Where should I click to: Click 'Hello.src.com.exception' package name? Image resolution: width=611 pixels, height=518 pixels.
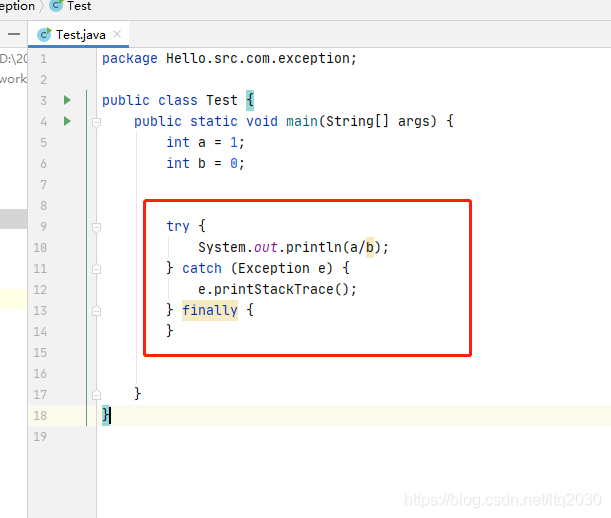pos(258,58)
